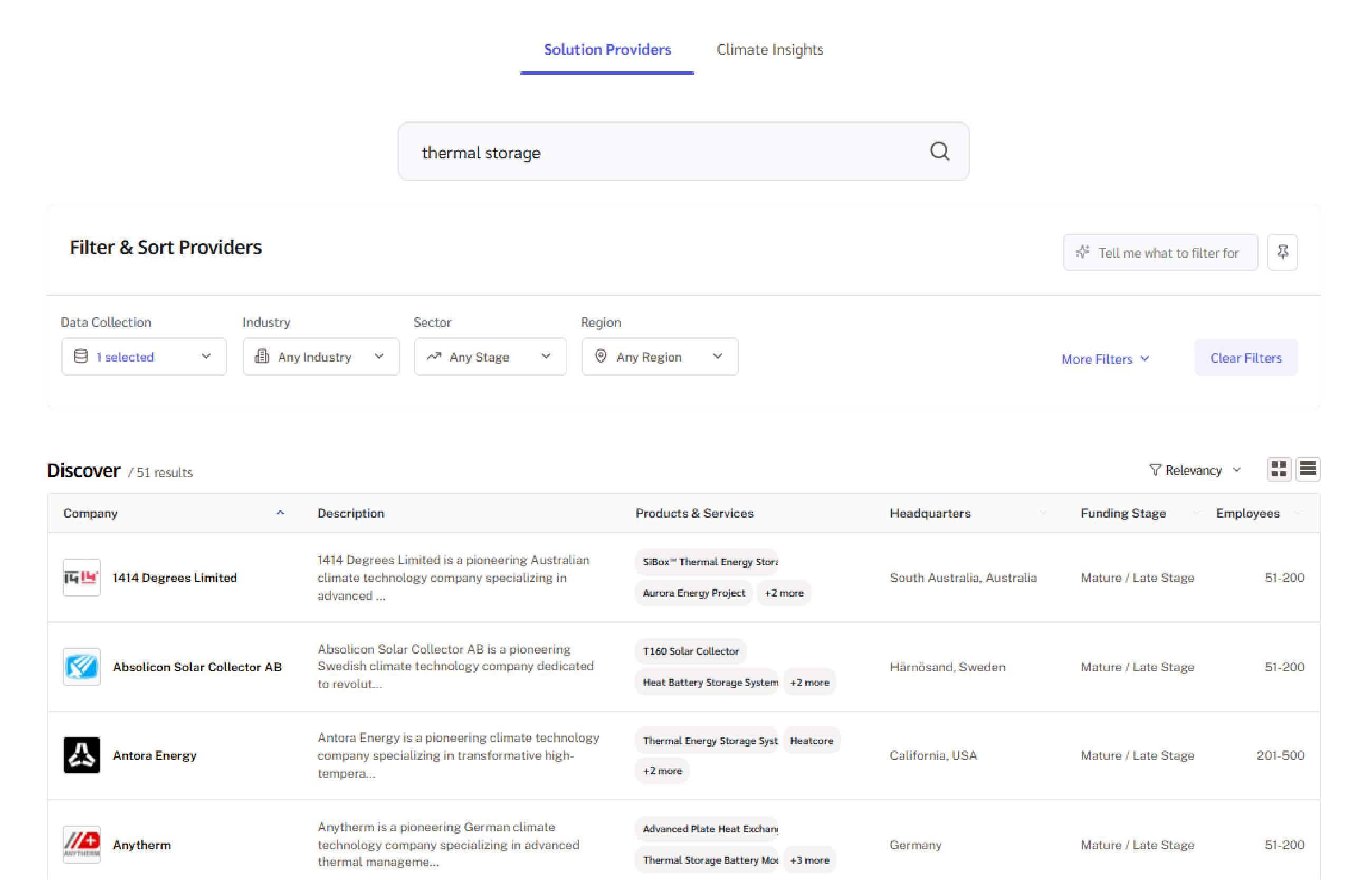Click the search magnifier icon
Image resolution: width=1372 pixels, height=880 pixels.
[939, 152]
